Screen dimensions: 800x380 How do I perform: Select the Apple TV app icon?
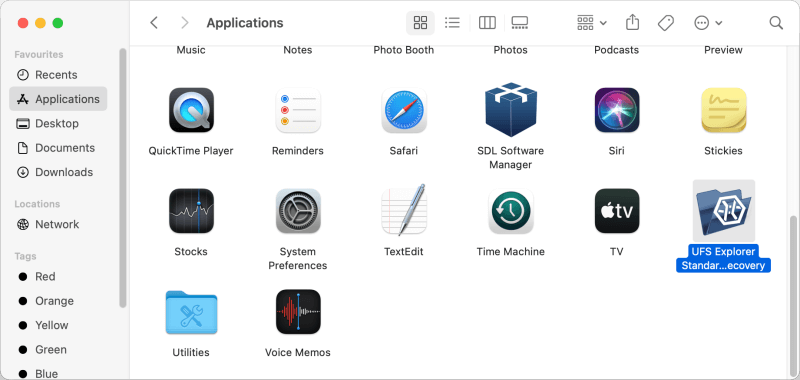click(x=617, y=211)
